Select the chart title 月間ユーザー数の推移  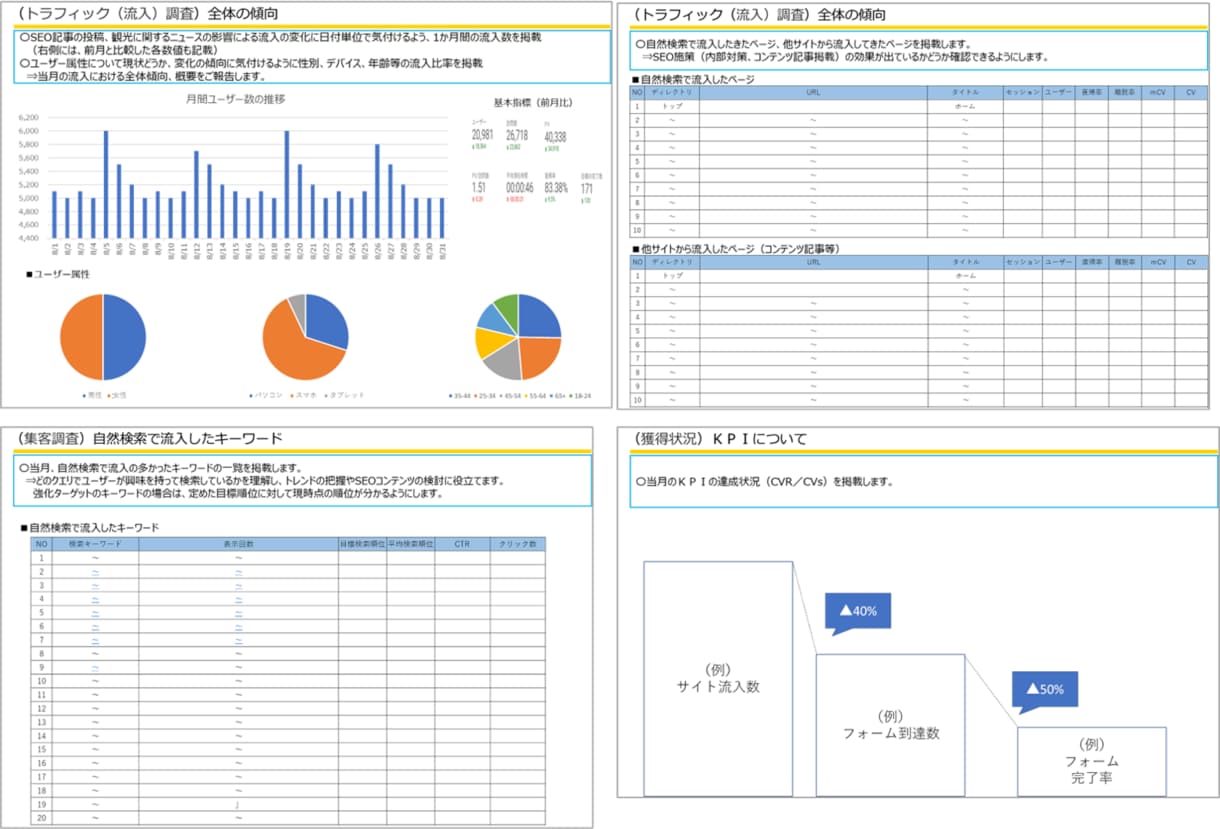235,99
